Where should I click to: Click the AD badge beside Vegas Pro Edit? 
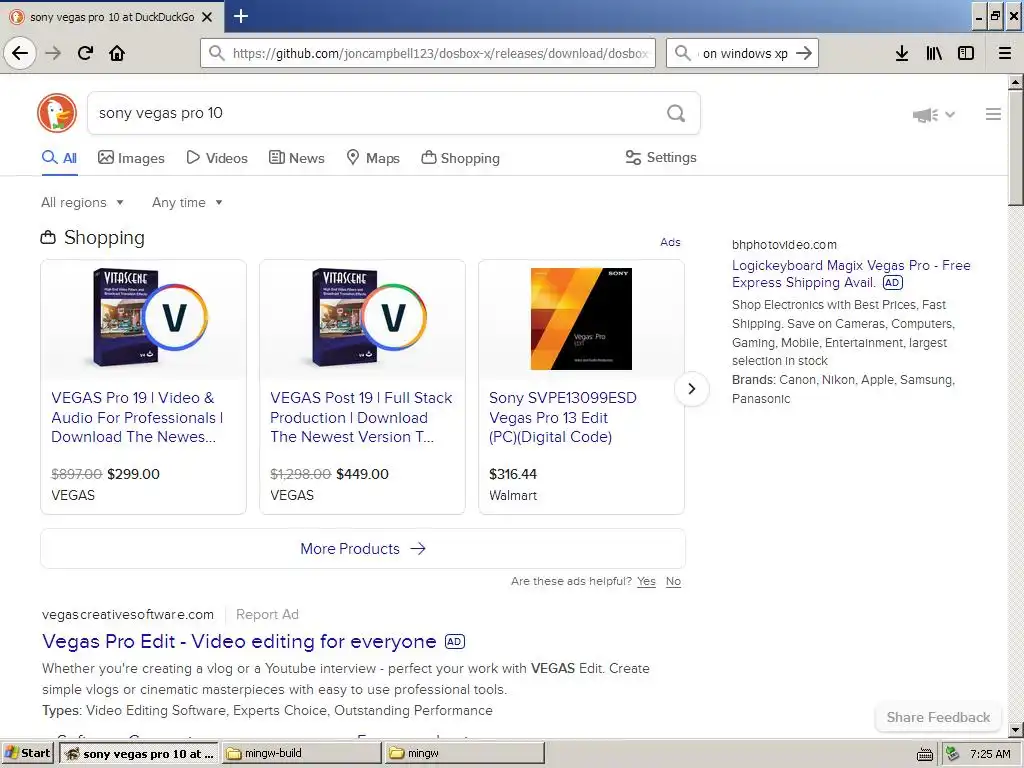click(455, 641)
